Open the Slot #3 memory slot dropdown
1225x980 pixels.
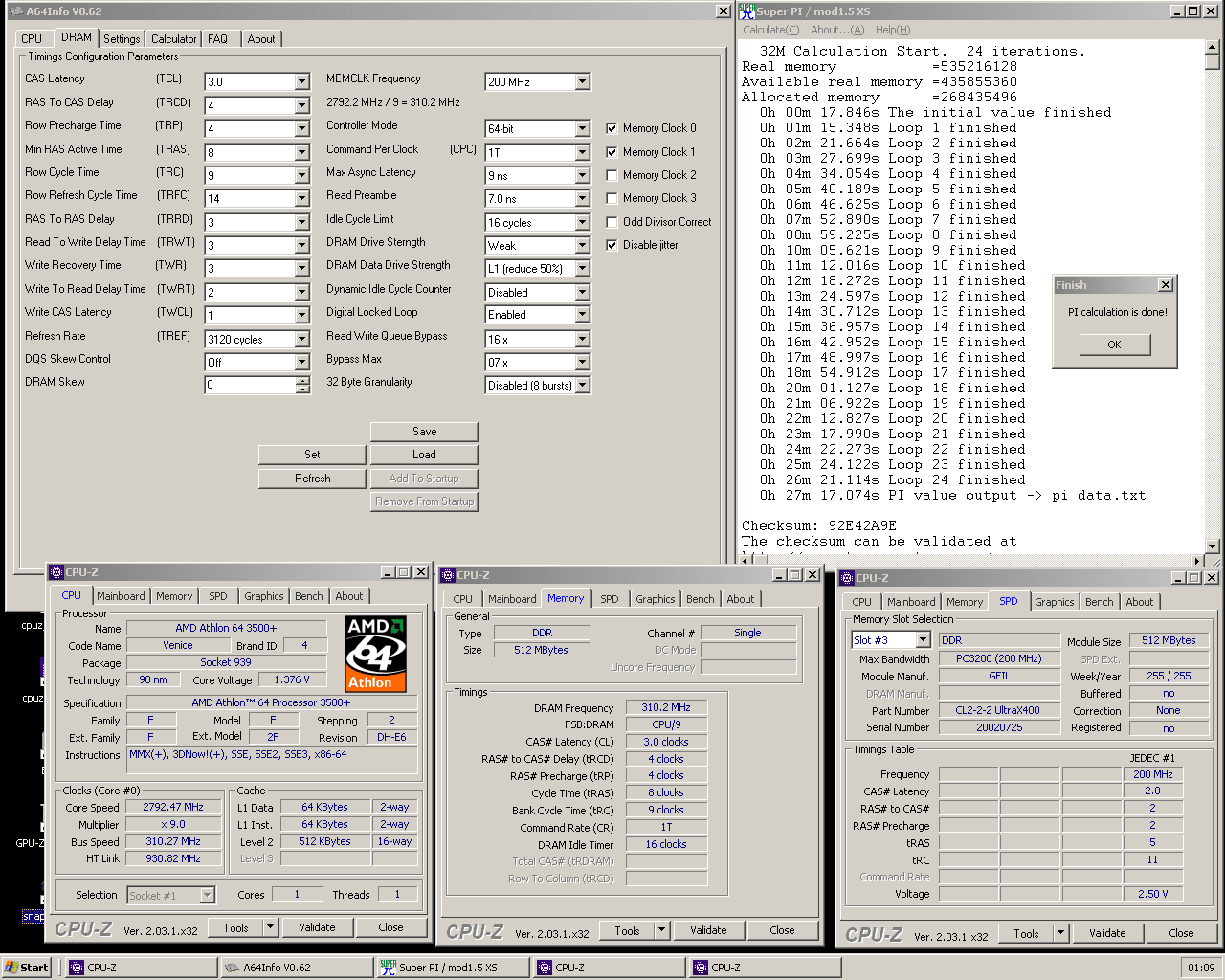click(923, 639)
